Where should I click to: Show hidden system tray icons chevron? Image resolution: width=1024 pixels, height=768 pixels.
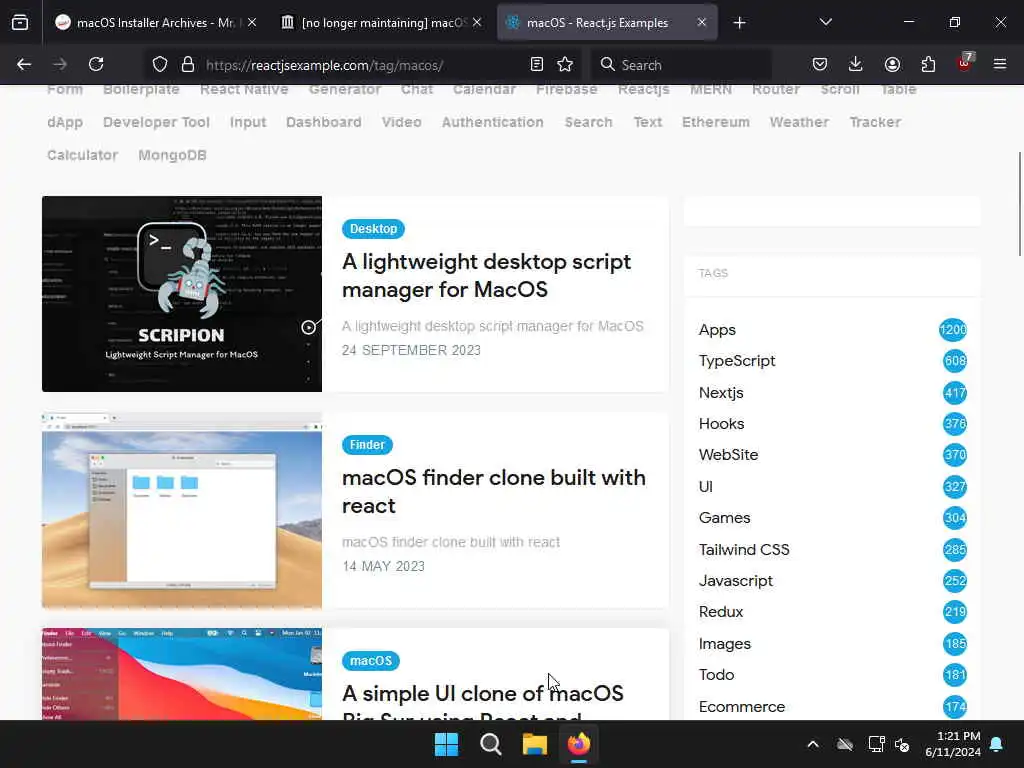(812, 744)
